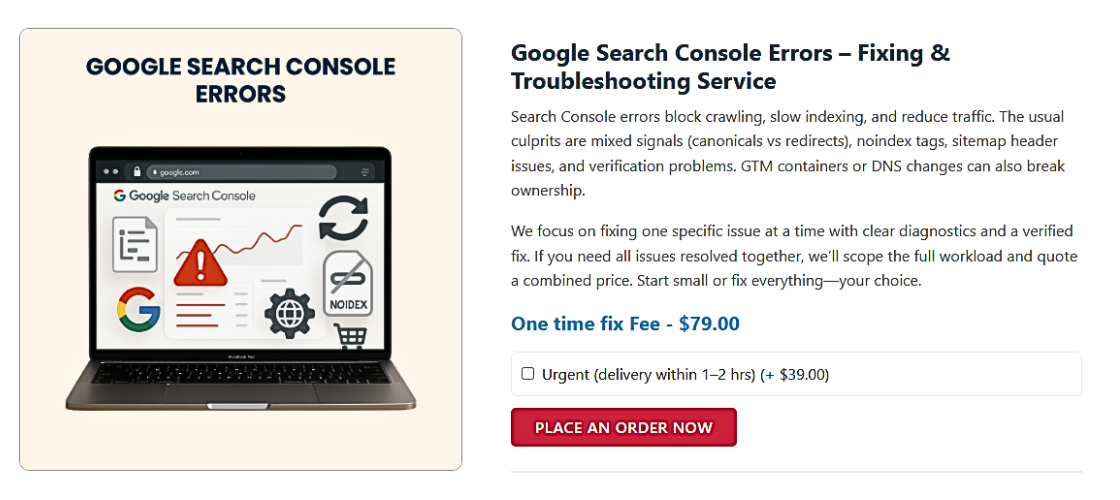Click the red warning triangle icon
This screenshot has width=1120, height=500.
coord(202,263)
